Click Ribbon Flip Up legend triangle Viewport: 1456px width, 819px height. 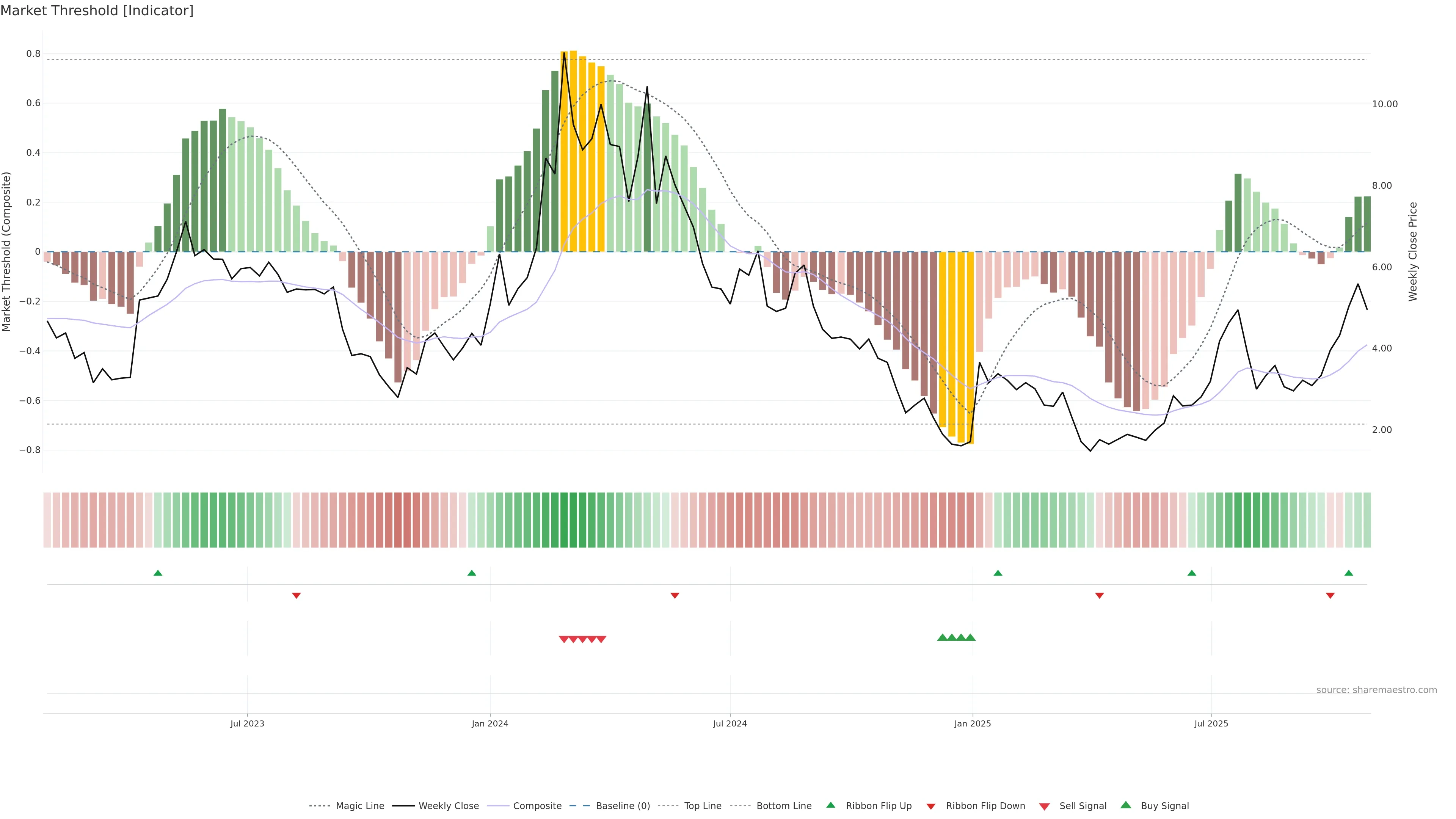tap(831, 805)
